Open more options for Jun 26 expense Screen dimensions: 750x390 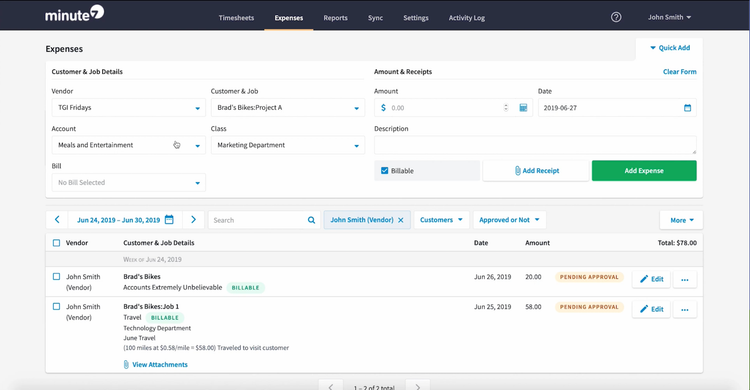tap(685, 279)
